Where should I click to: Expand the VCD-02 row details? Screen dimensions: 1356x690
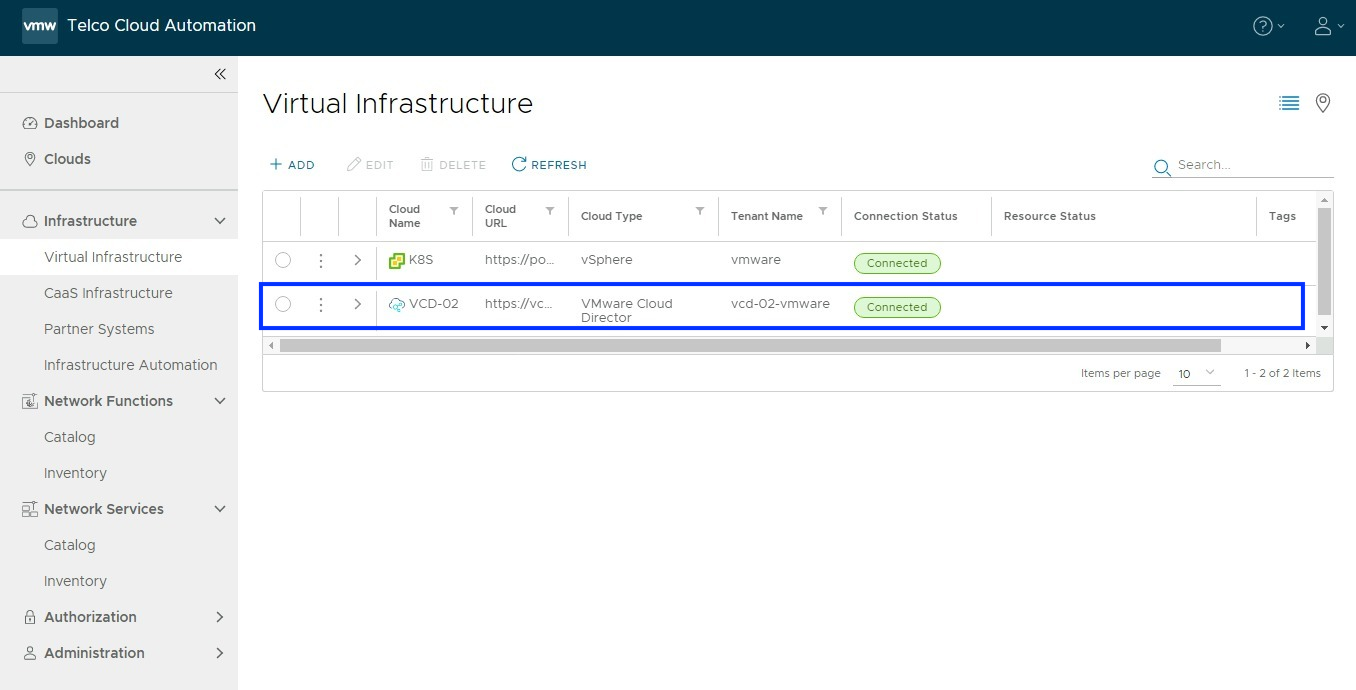358,304
